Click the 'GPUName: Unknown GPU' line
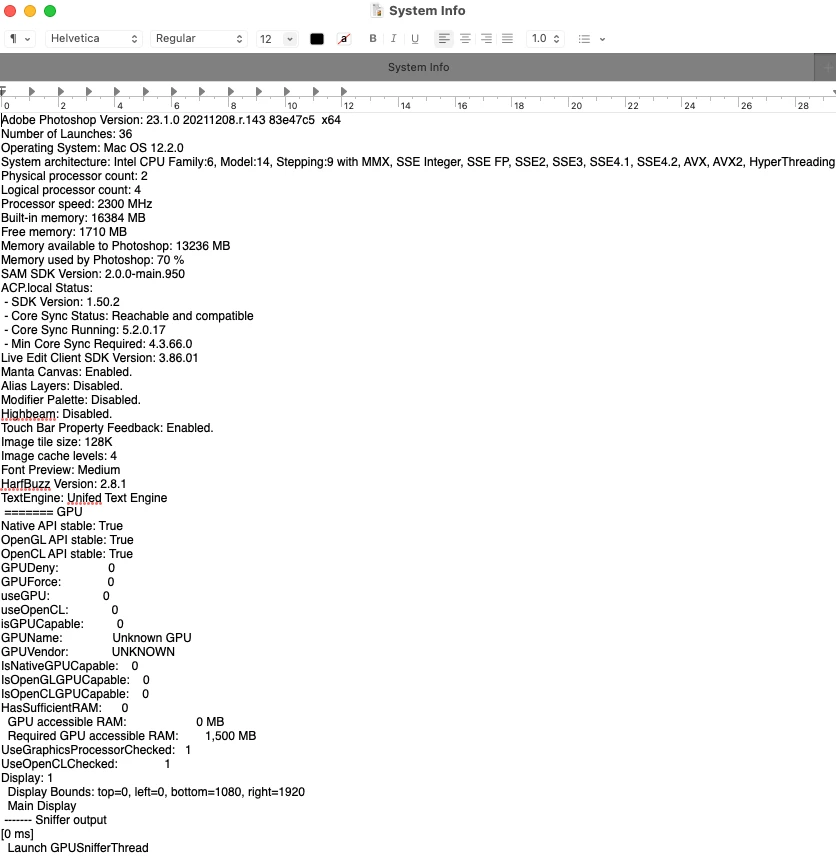 point(96,638)
